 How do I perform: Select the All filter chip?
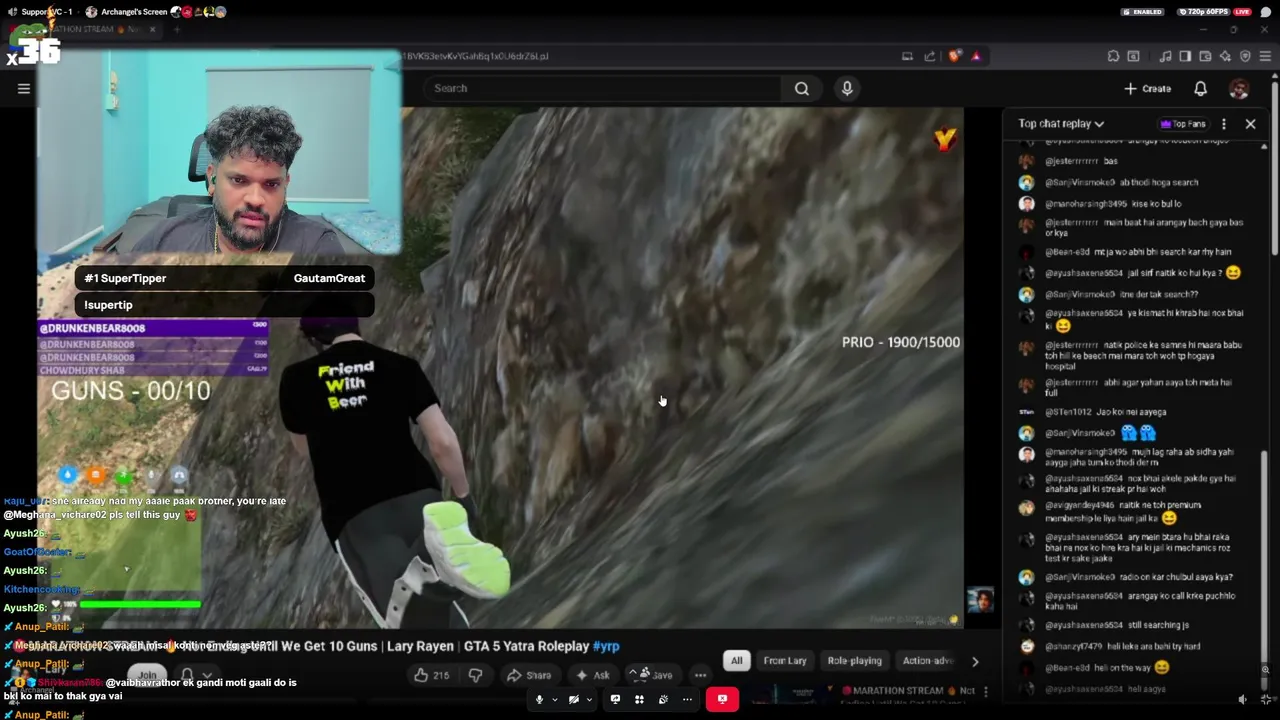[736, 661]
